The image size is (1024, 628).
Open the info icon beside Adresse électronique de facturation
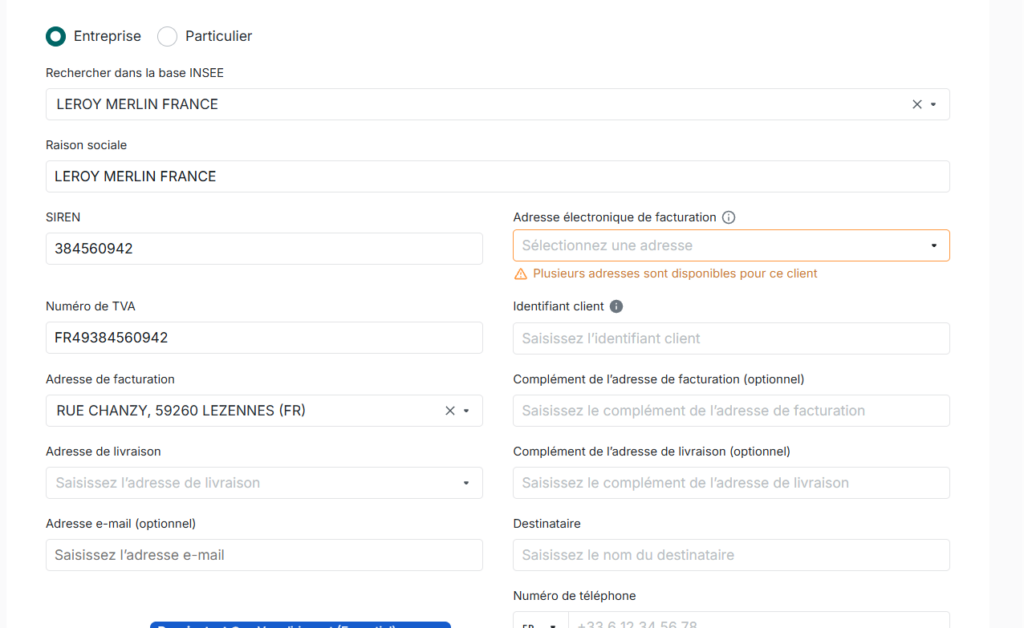click(x=729, y=217)
